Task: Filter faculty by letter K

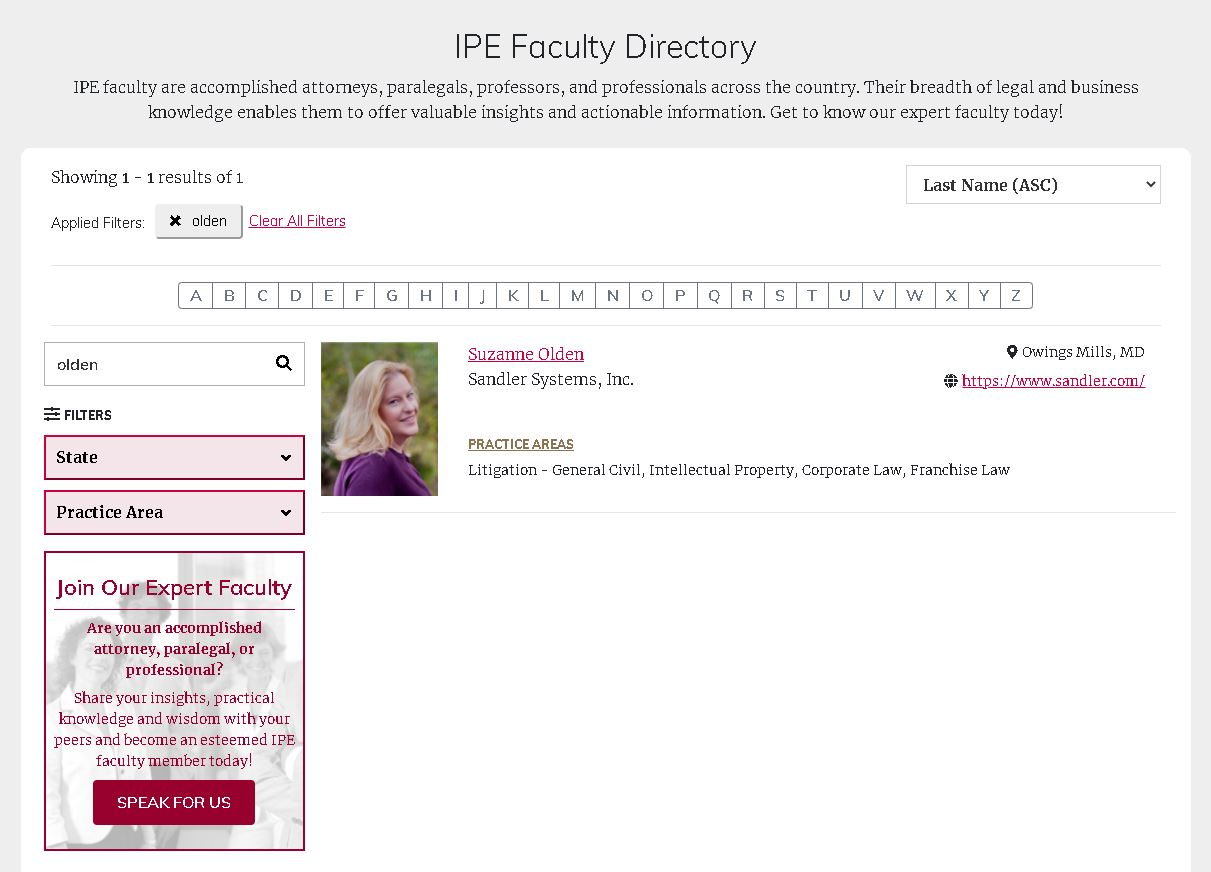Action: pos(513,296)
